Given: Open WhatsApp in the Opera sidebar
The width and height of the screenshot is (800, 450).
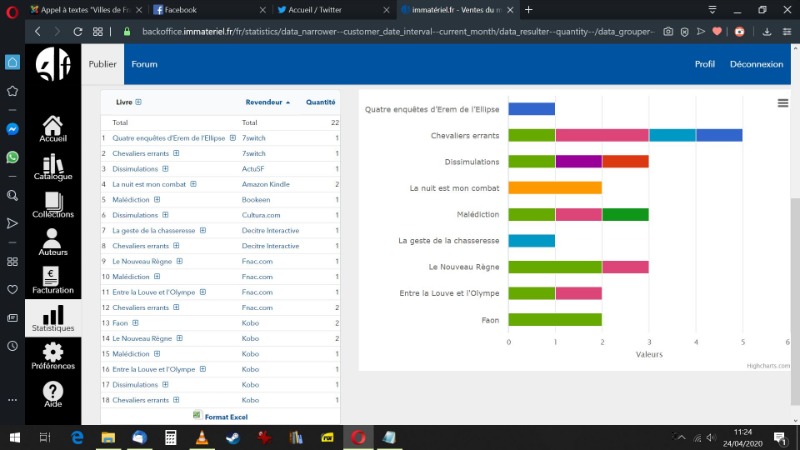Looking at the screenshot, I should 12,157.
